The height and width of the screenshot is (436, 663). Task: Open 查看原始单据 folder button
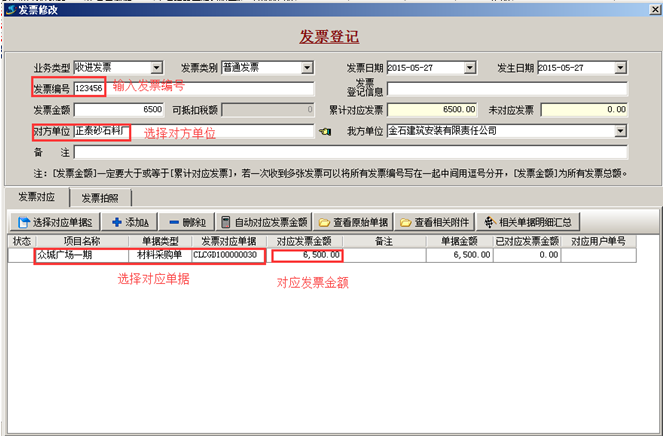click(354, 221)
